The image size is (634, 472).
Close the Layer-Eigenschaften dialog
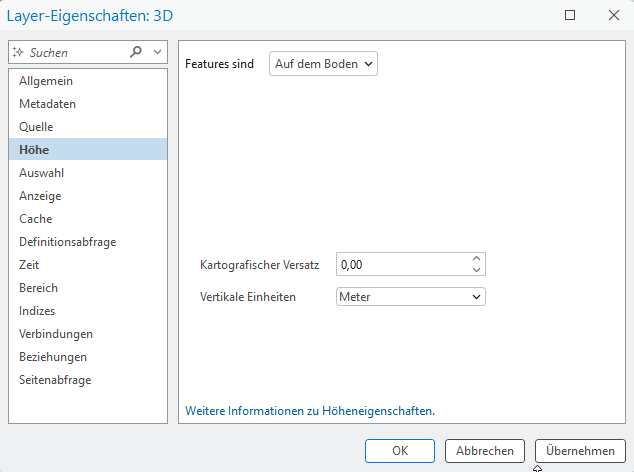(x=614, y=15)
